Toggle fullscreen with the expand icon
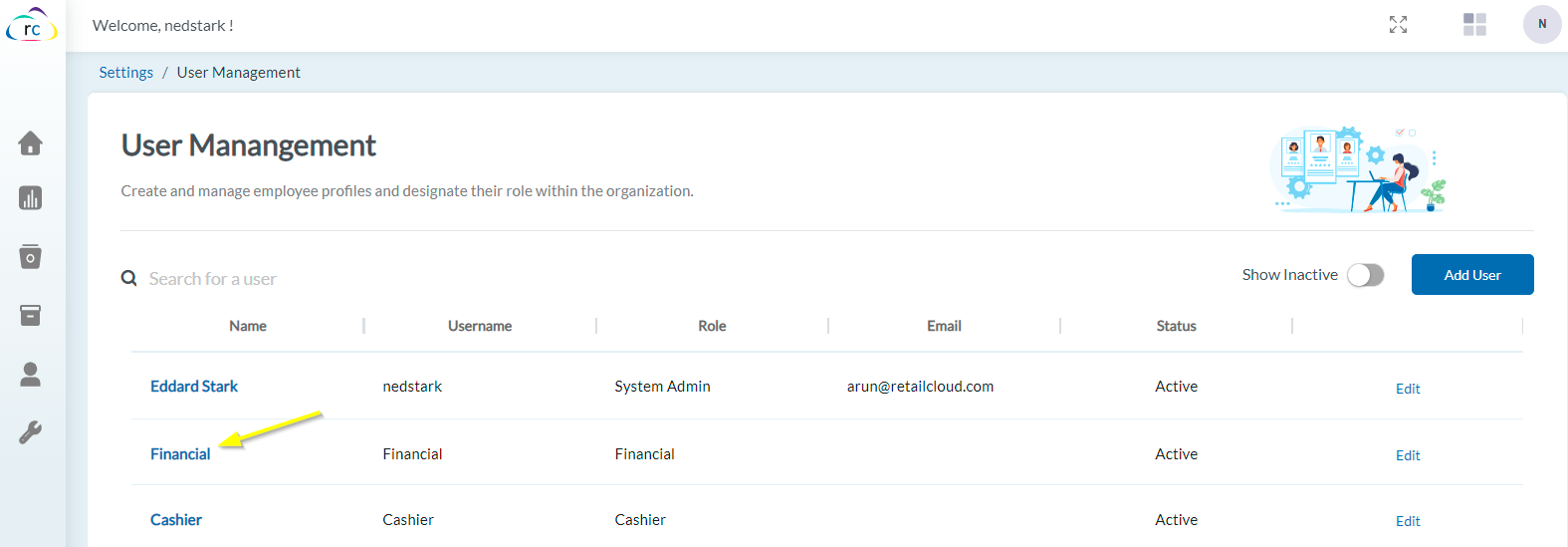 pos(1399,25)
